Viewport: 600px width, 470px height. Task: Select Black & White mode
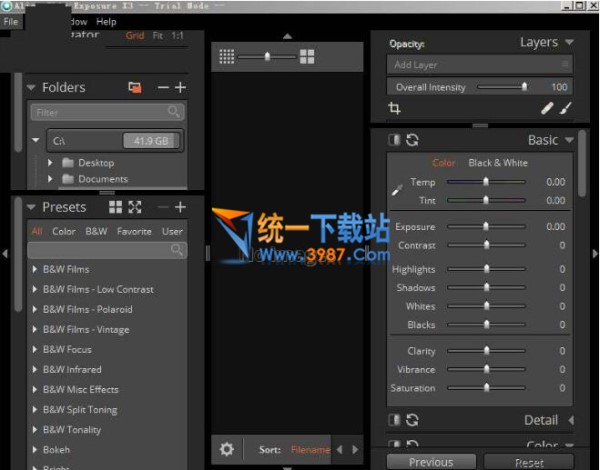(498, 163)
